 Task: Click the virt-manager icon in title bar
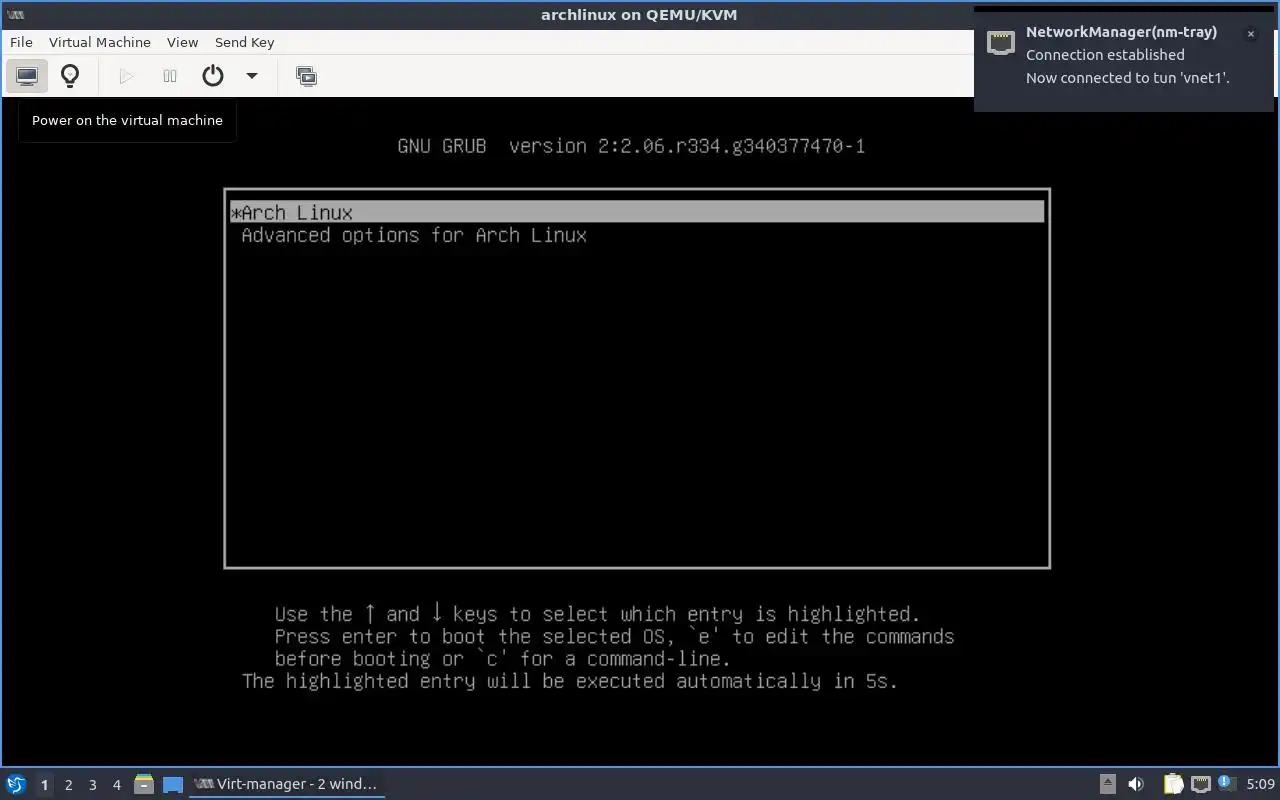(x=15, y=15)
